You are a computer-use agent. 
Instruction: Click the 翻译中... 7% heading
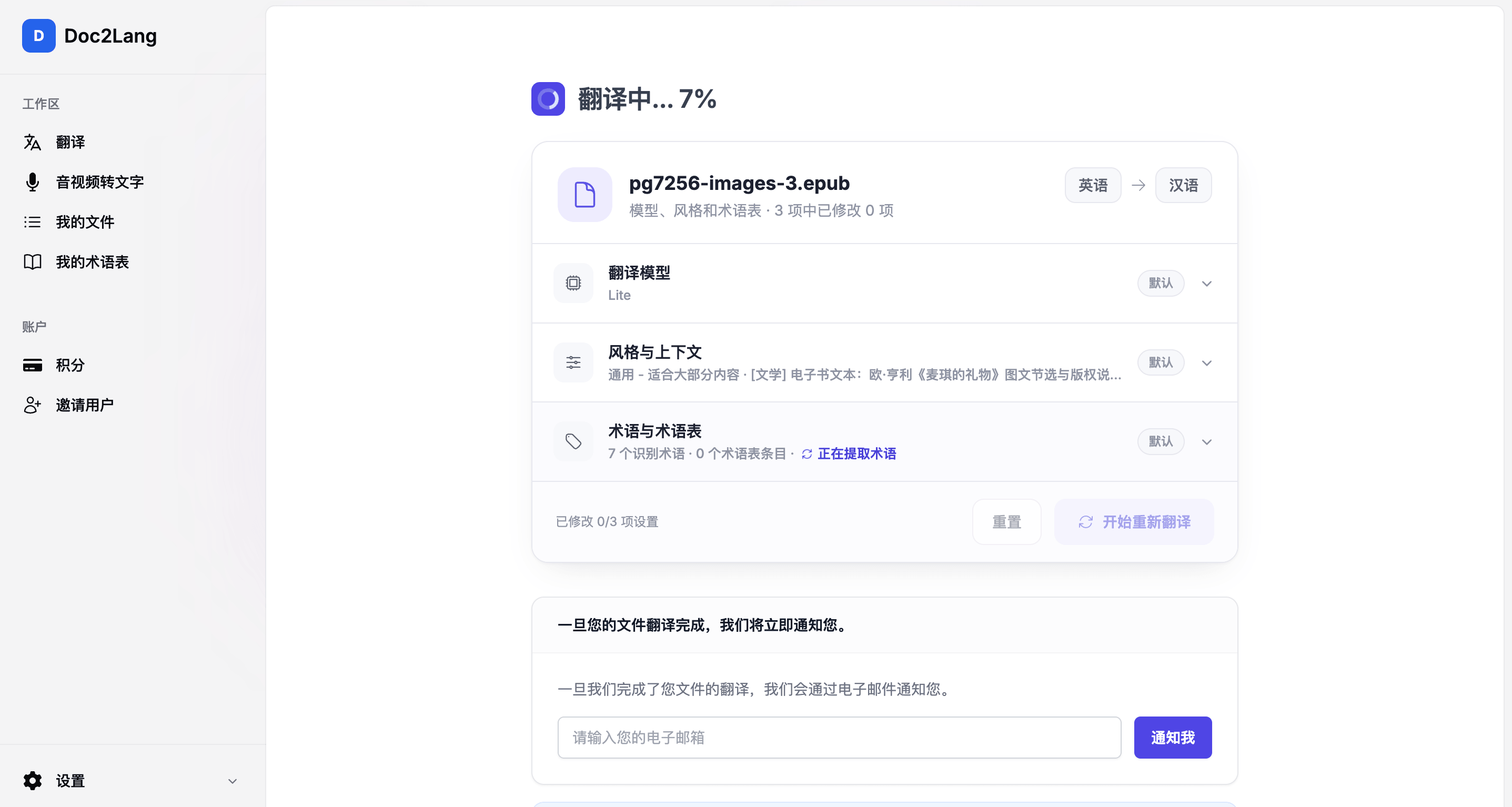pyautogui.click(x=647, y=98)
